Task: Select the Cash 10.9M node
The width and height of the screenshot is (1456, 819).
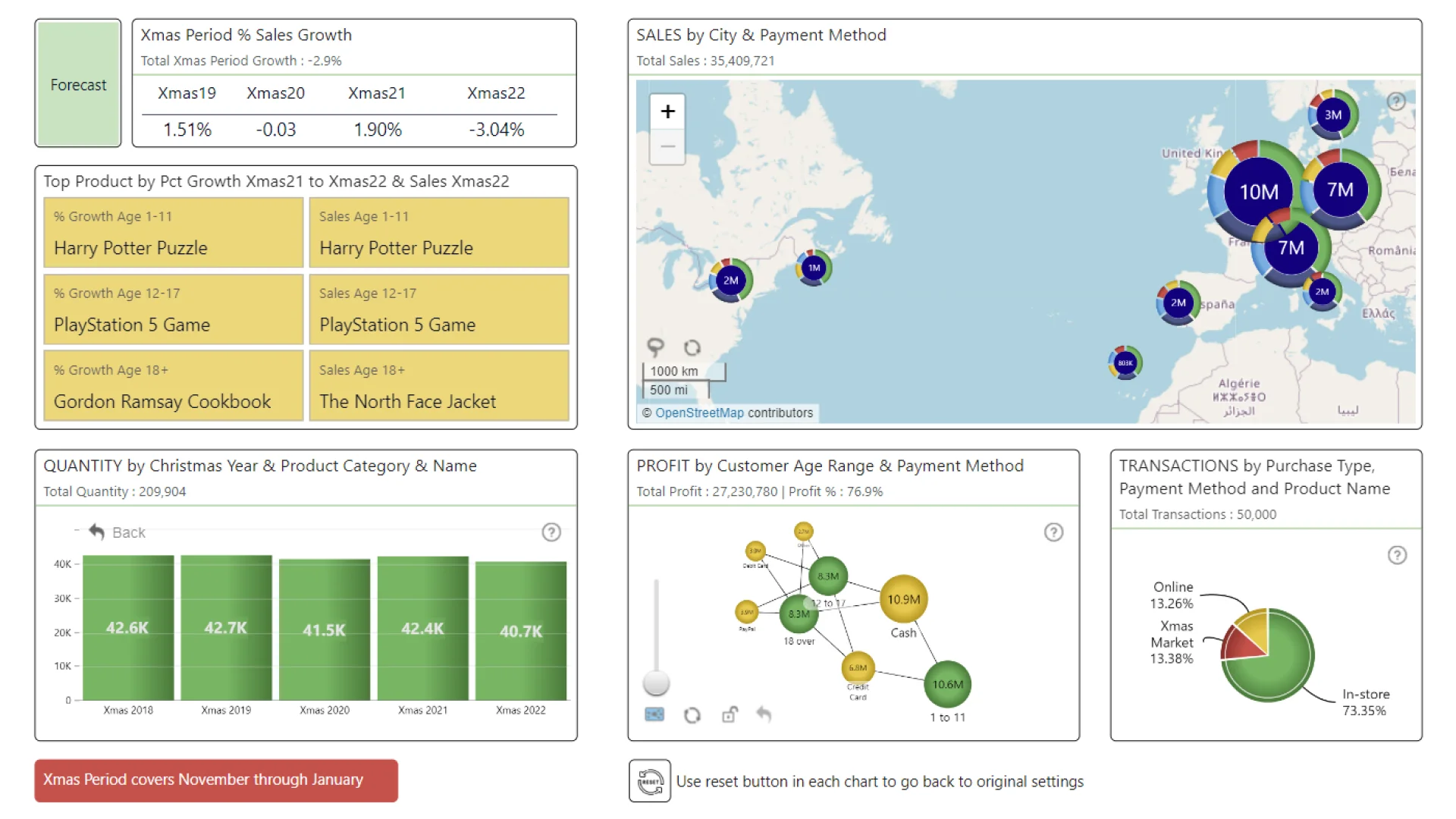Action: tap(903, 599)
